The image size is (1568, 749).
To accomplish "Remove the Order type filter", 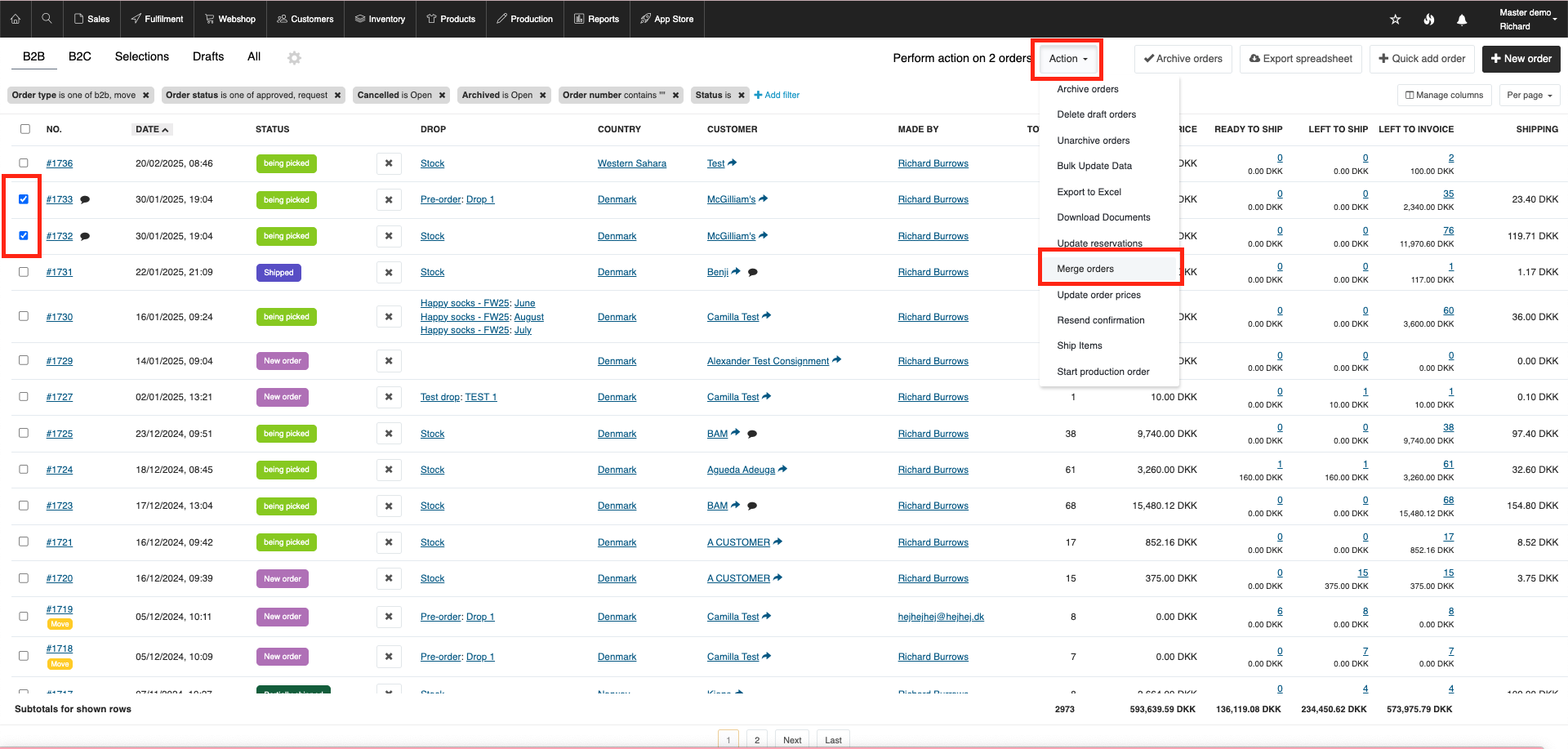I will click(x=146, y=96).
